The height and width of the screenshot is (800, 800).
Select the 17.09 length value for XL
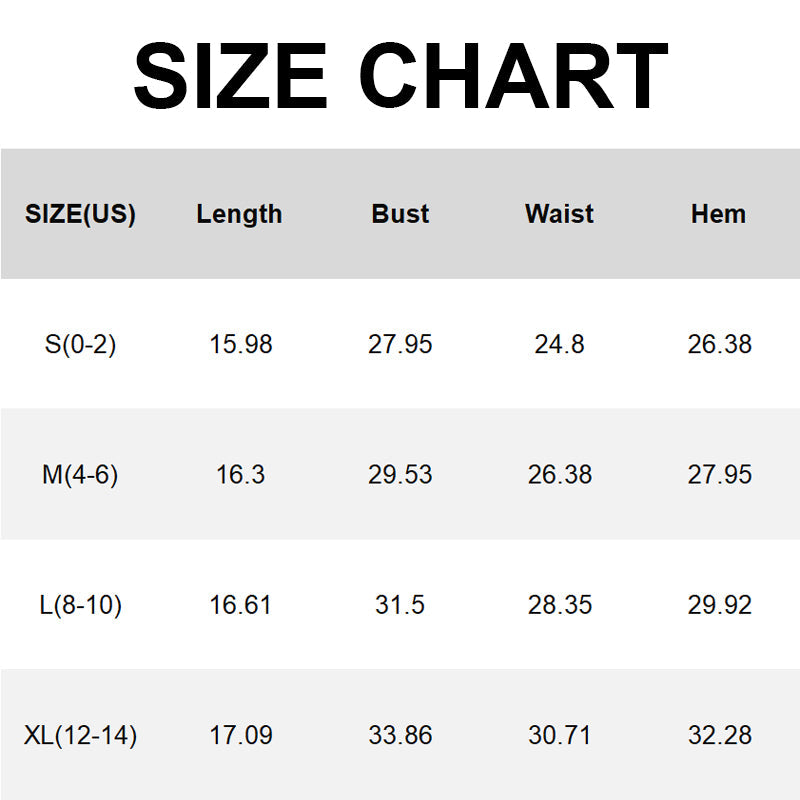click(240, 736)
